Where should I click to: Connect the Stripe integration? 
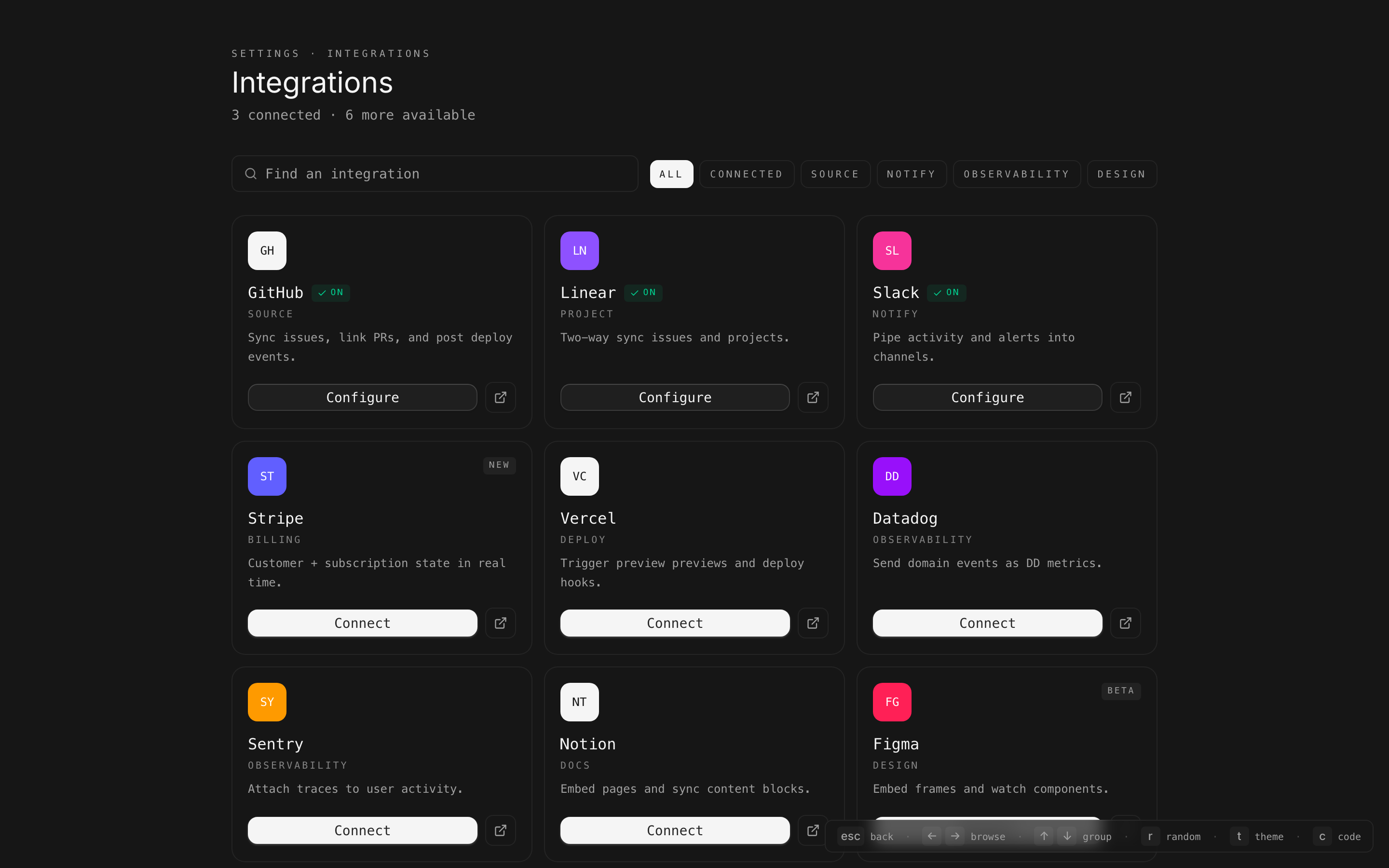point(362,623)
